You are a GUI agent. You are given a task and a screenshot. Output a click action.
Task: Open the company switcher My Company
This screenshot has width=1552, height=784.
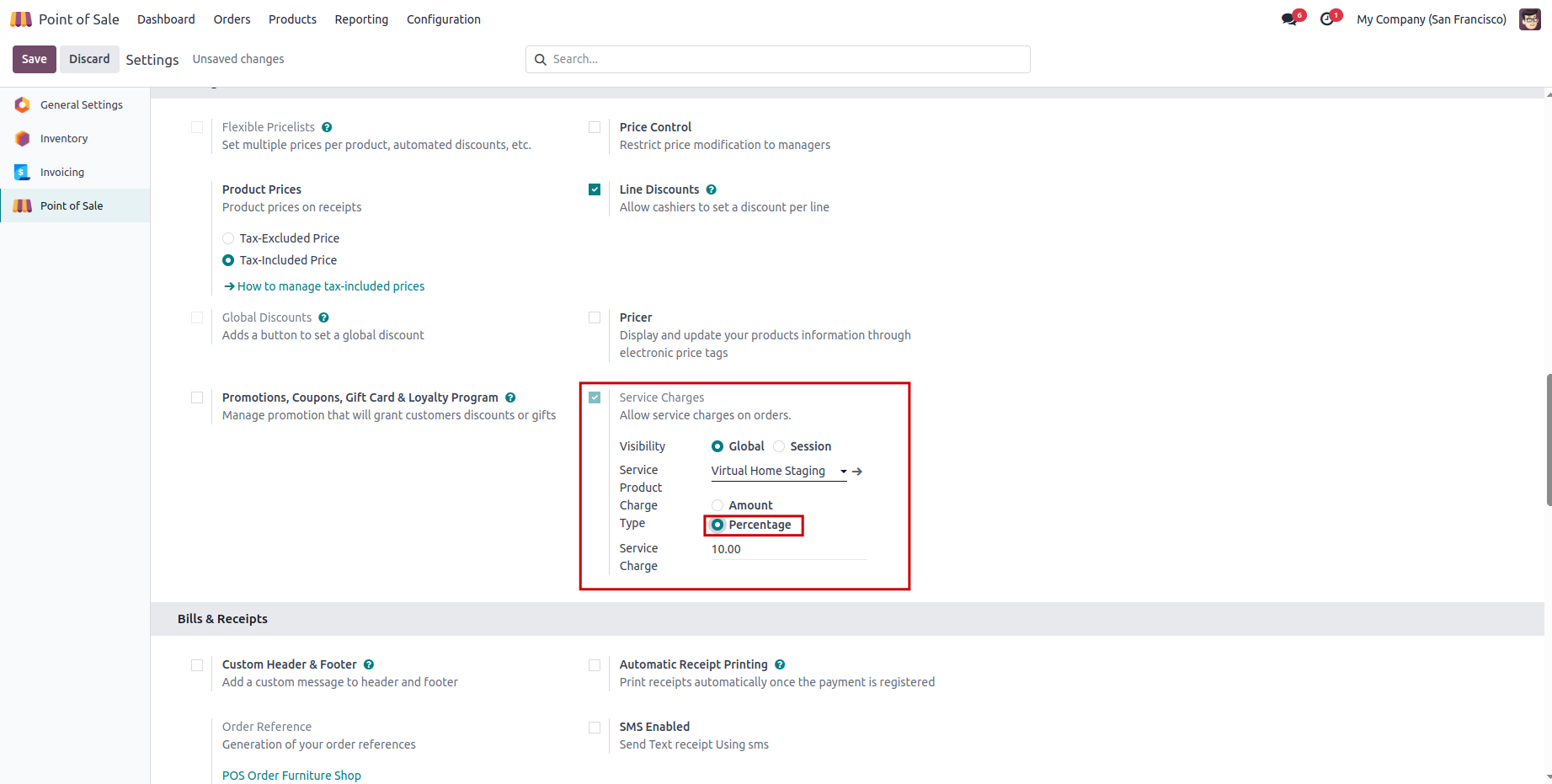tap(1431, 19)
